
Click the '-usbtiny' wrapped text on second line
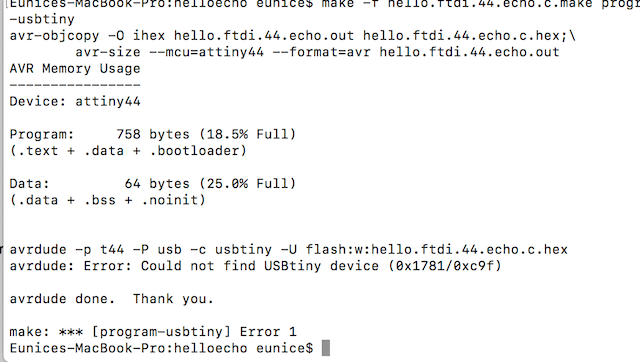click(42, 19)
